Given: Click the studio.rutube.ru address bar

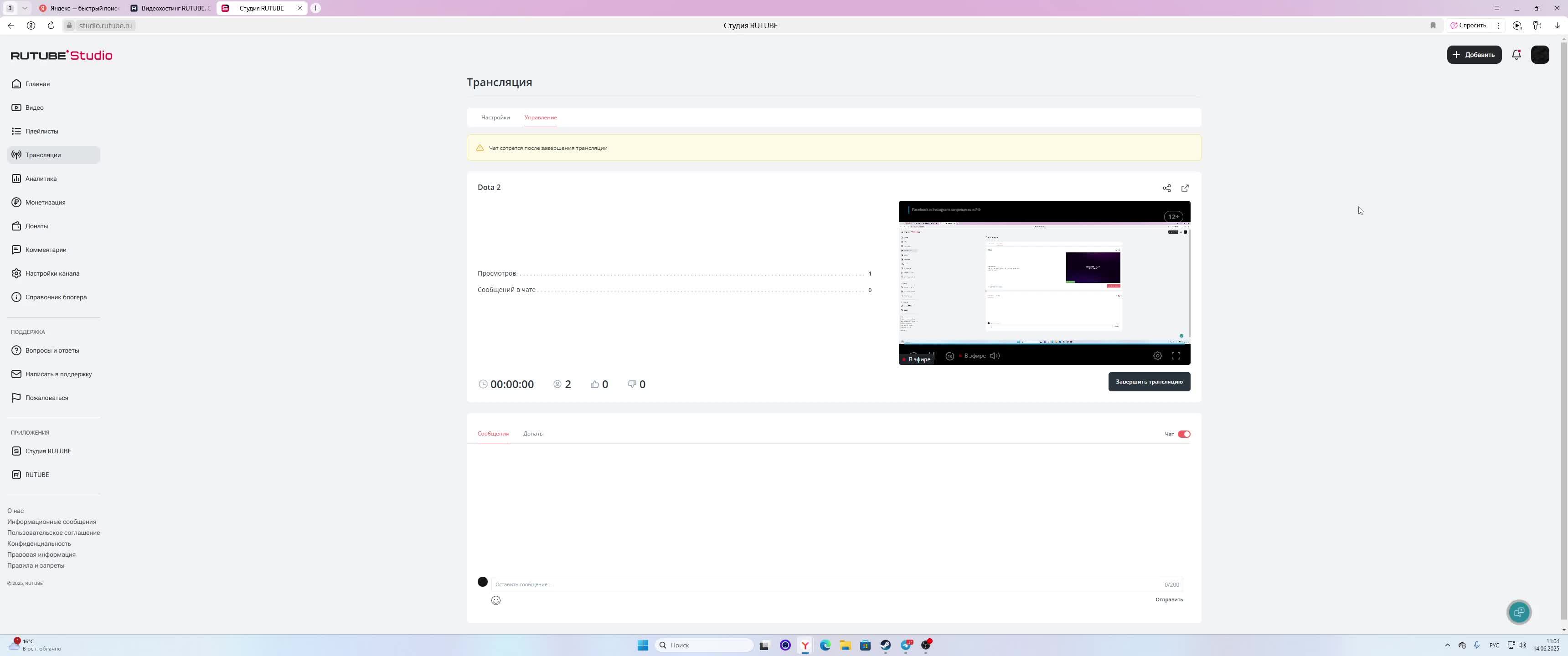Looking at the screenshot, I should (x=105, y=26).
